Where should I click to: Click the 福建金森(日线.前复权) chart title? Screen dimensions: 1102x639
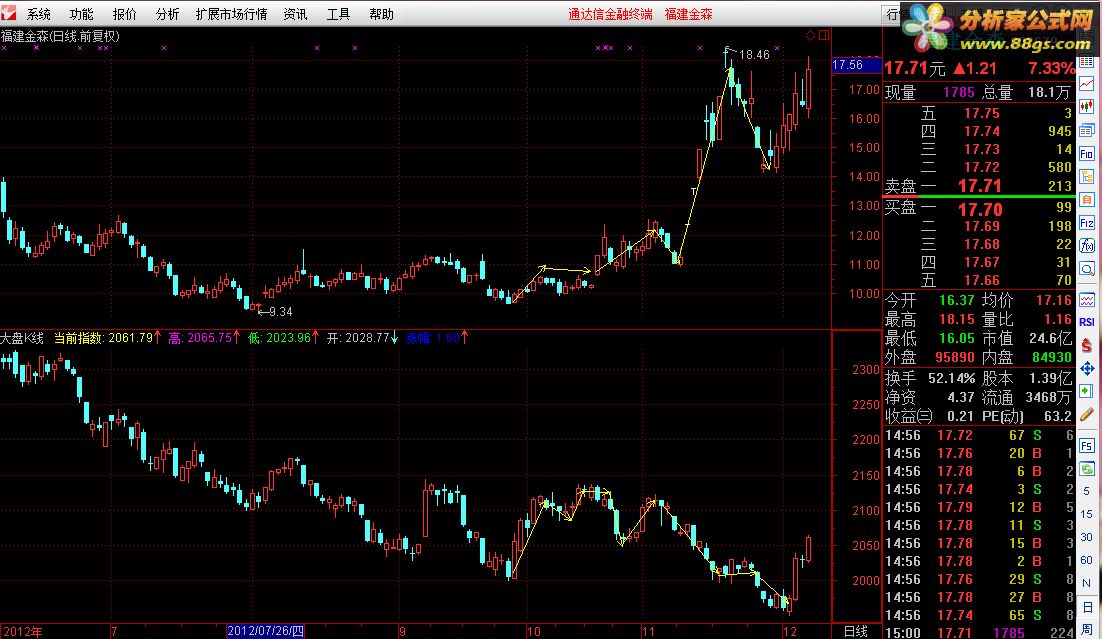point(60,36)
